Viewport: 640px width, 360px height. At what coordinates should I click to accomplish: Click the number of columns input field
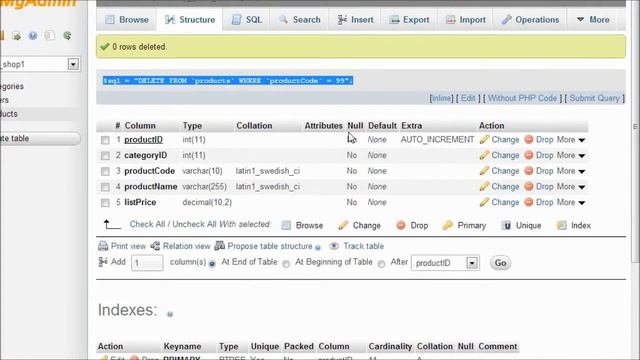click(x=147, y=263)
